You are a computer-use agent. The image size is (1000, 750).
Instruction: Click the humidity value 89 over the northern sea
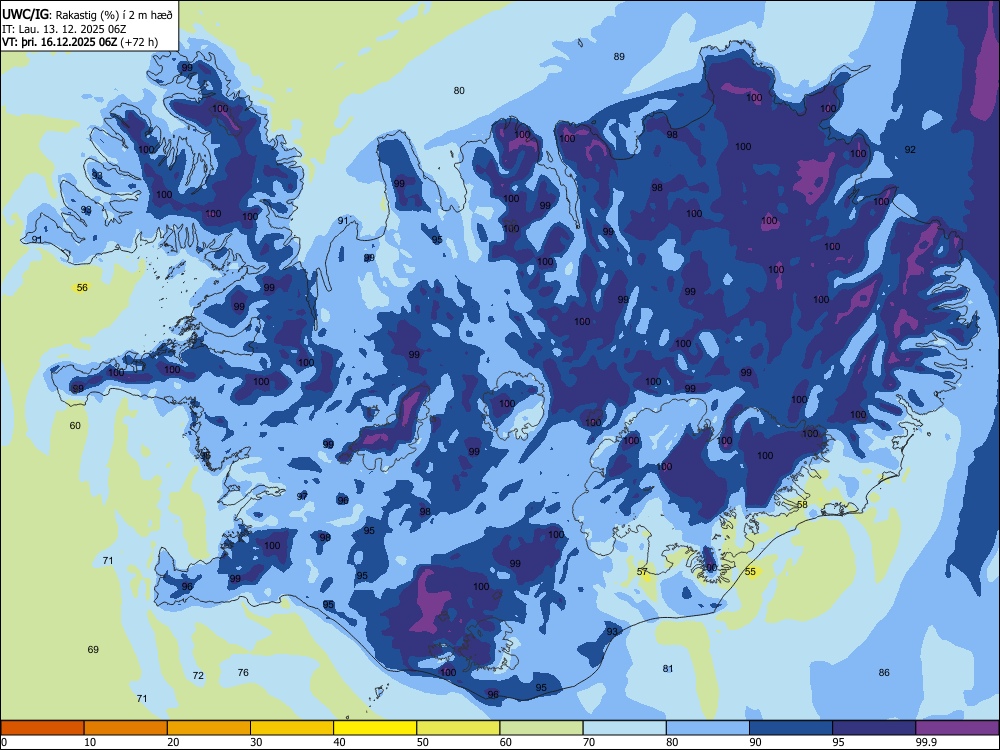coord(619,57)
